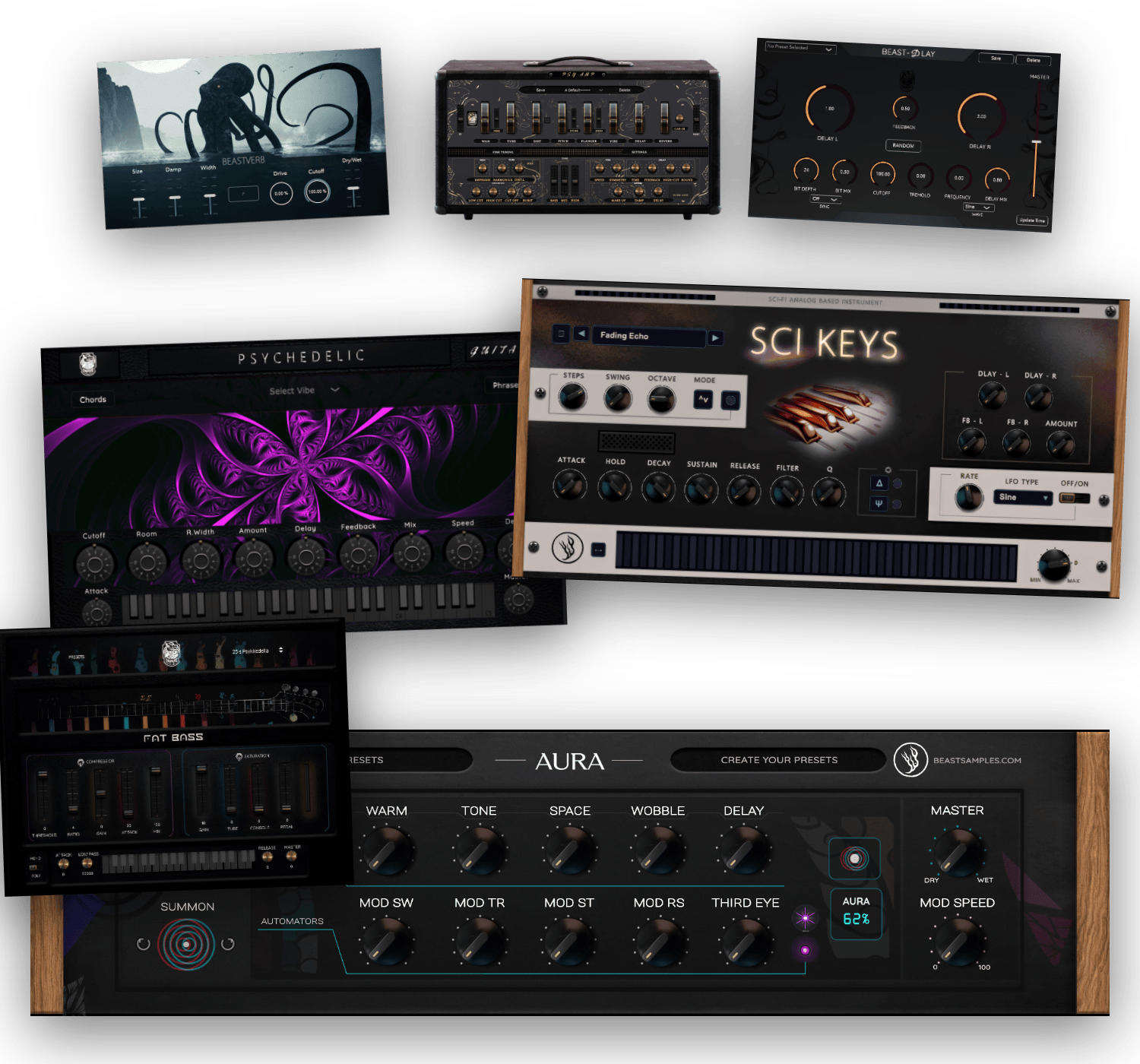Viewport: 1140px width, 1064px height.
Task: Toggle the purple dot automator button in Aura
Action: (x=805, y=950)
